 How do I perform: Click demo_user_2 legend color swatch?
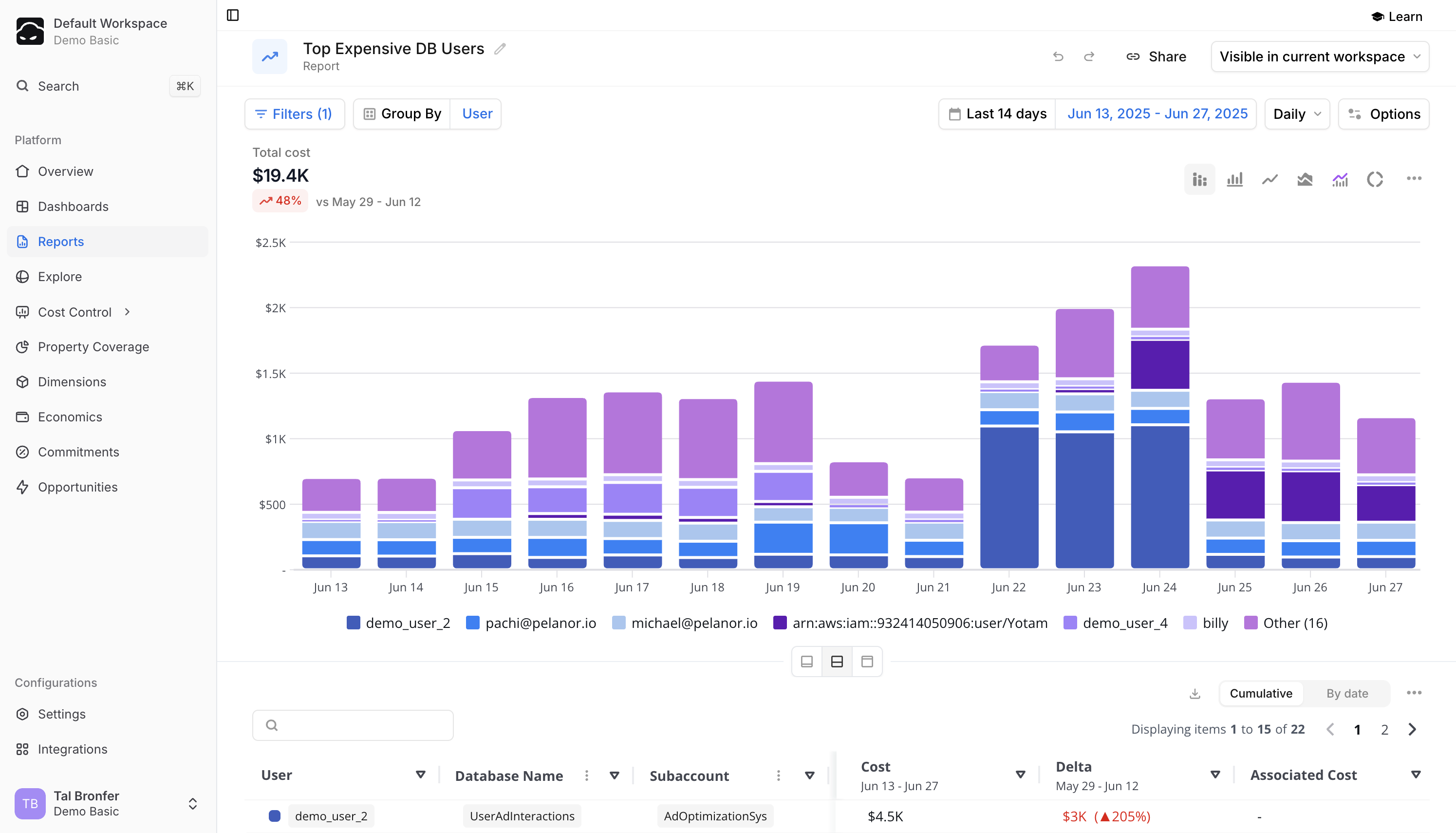click(x=354, y=623)
